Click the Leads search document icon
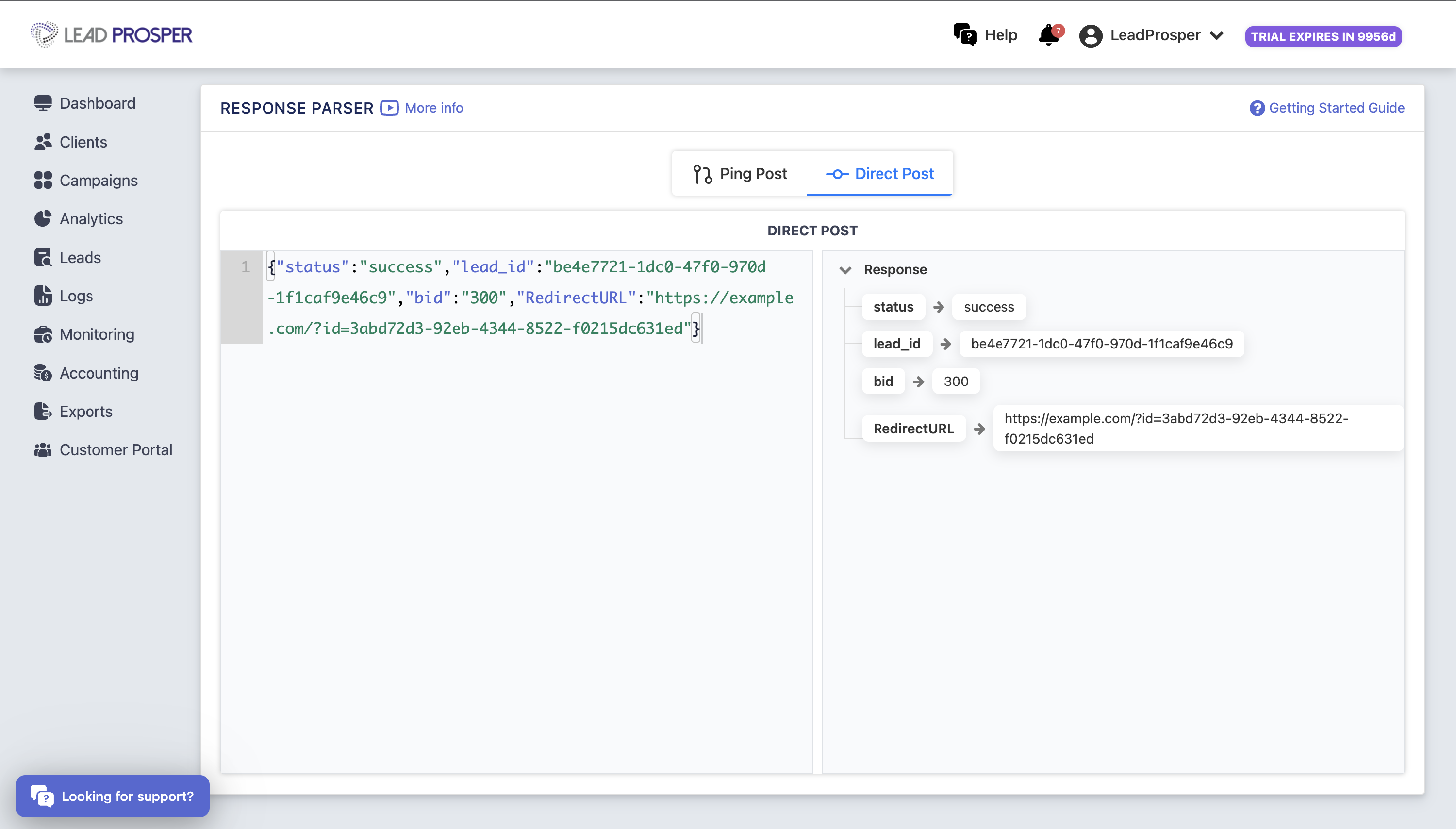 click(43, 257)
